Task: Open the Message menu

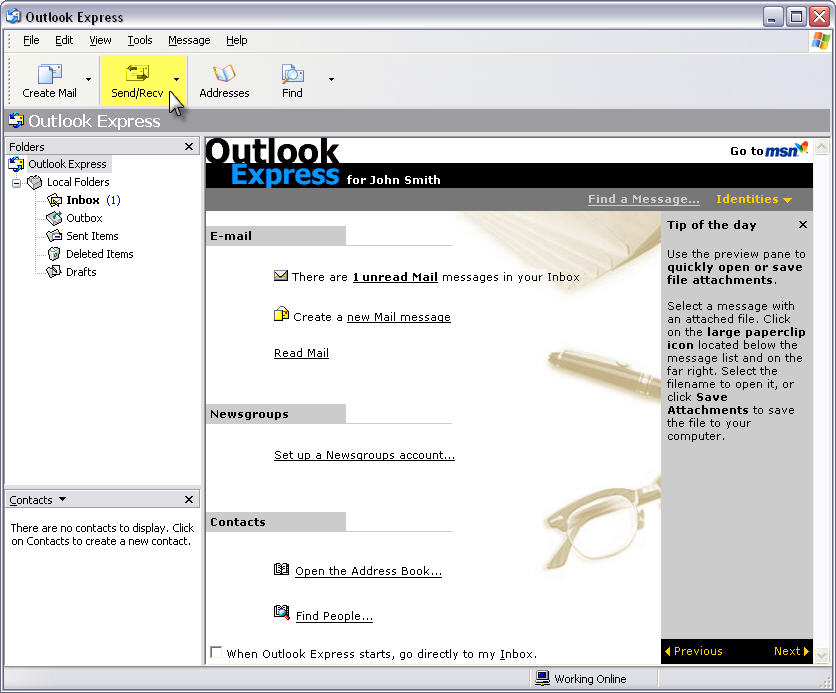Action: pyautogui.click(x=189, y=41)
